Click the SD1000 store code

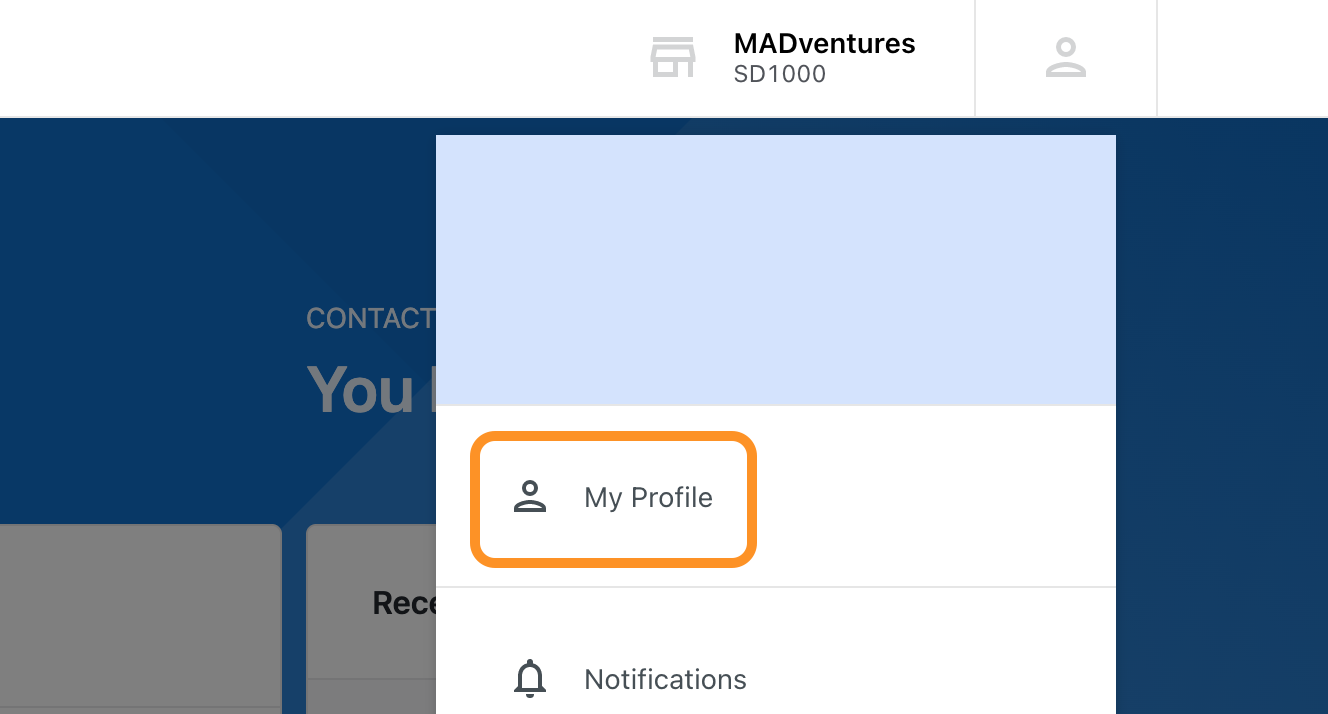[780, 75]
